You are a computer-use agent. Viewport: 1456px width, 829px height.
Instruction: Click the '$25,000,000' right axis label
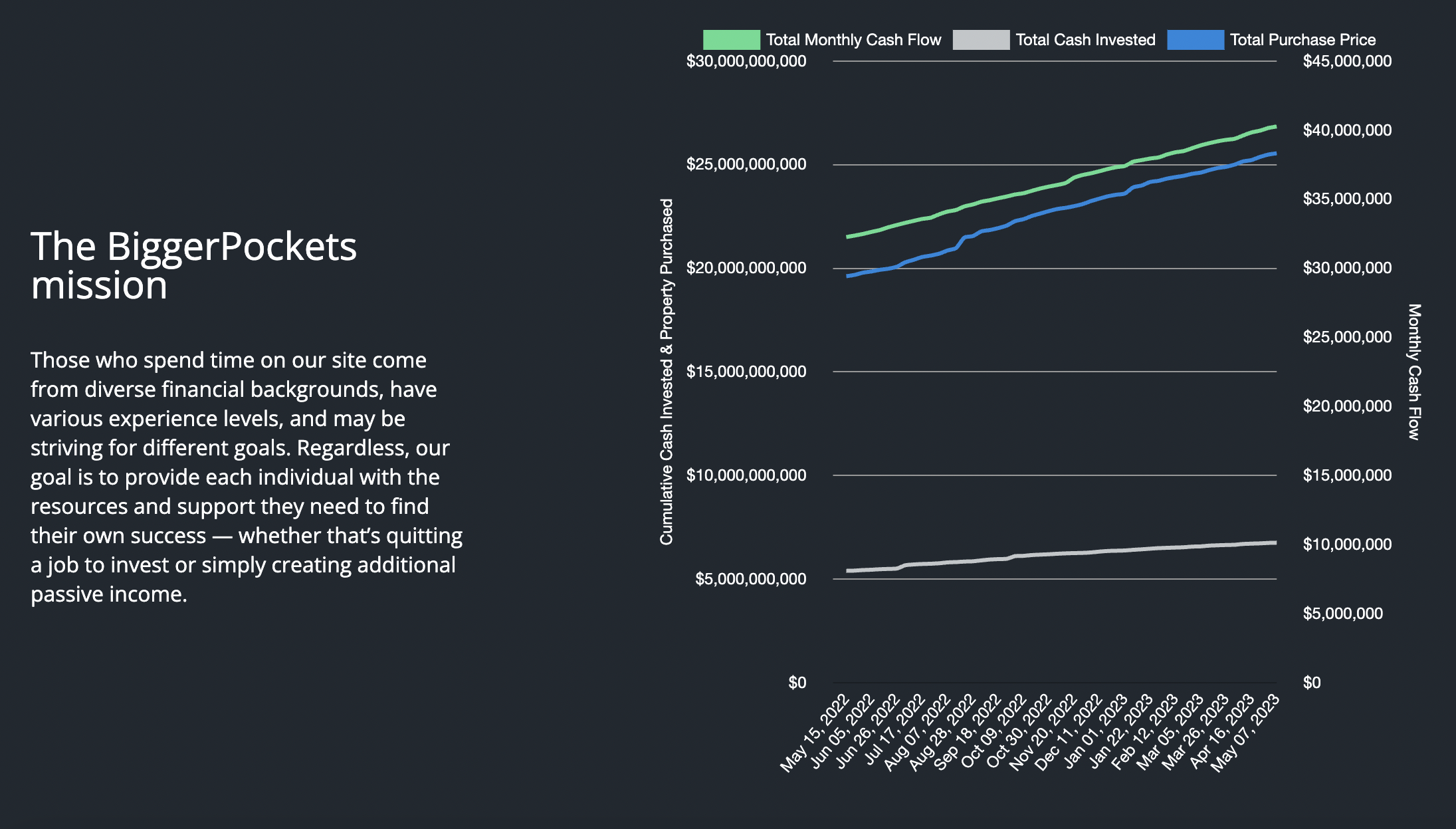pos(1347,337)
